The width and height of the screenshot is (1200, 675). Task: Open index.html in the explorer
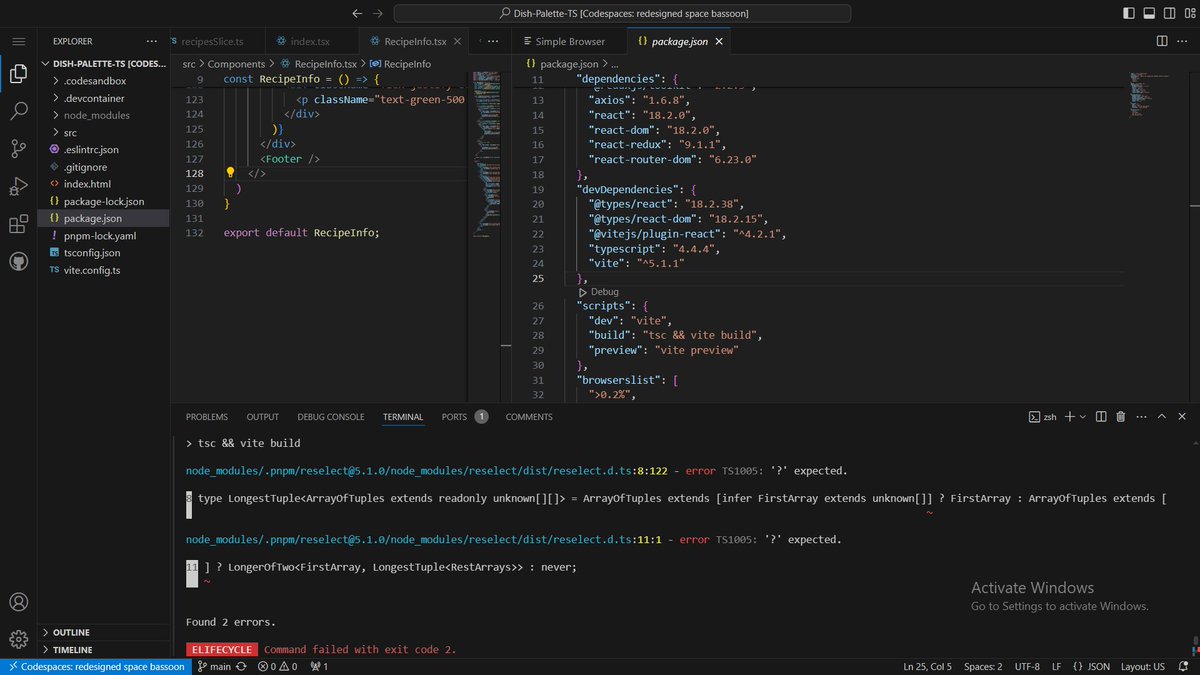coord(87,184)
